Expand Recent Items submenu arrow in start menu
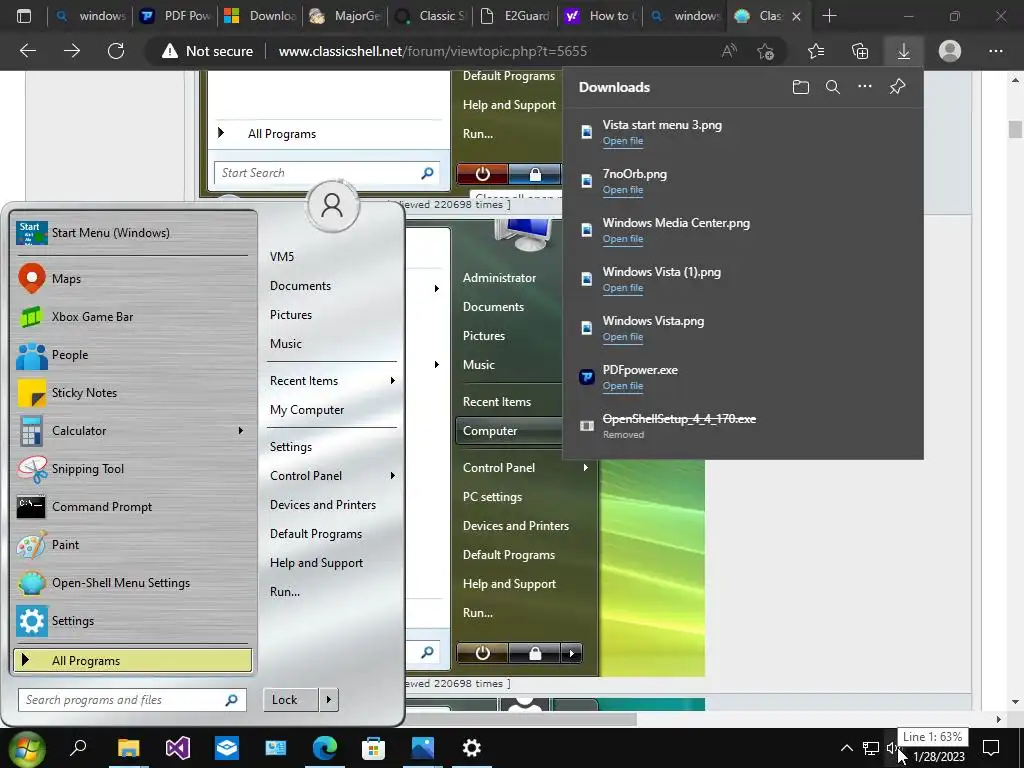 point(392,381)
